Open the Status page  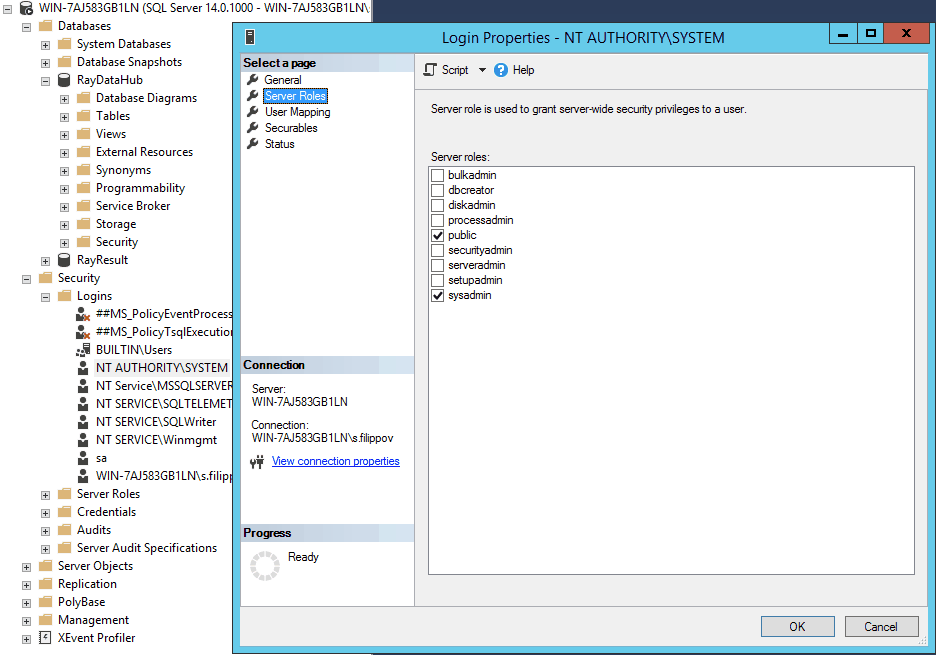[x=279, y=144]
